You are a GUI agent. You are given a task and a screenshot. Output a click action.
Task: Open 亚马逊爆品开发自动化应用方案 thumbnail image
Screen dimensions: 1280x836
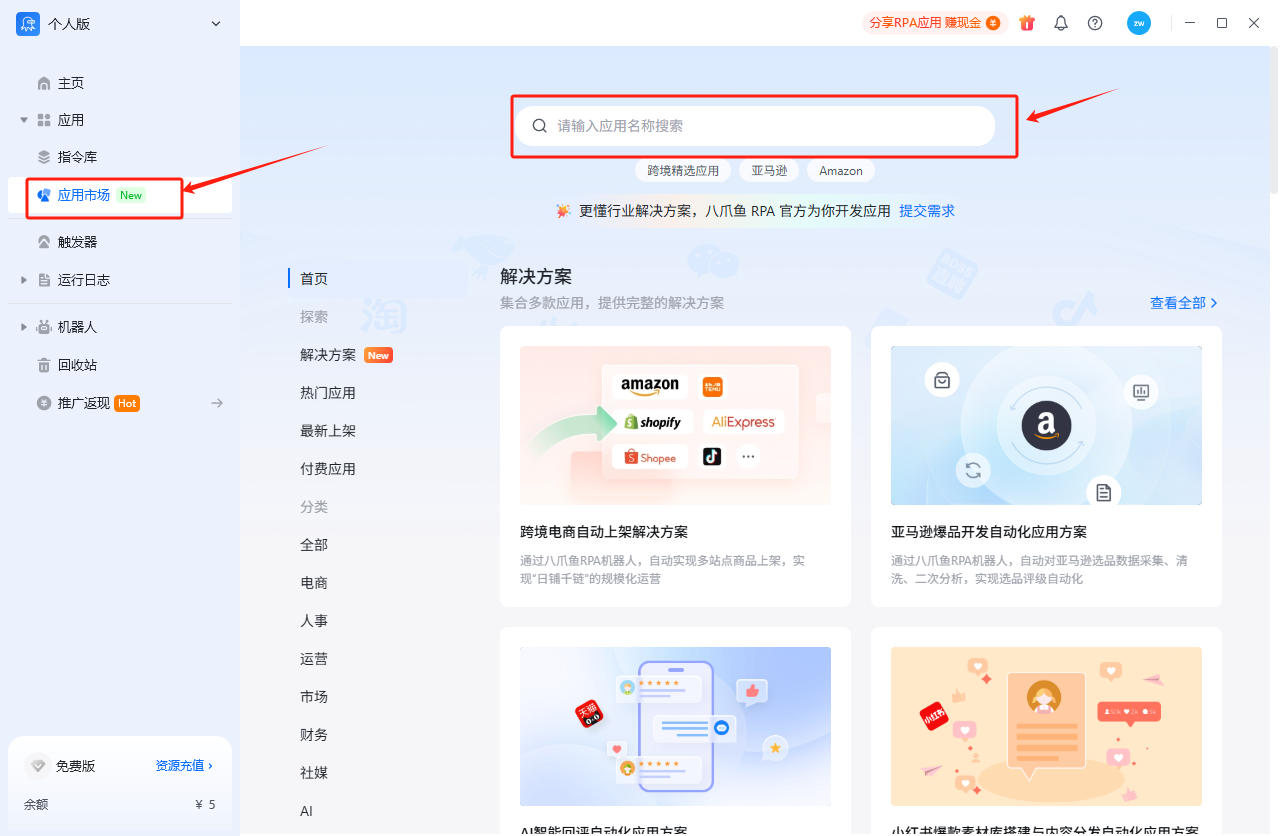(1046, 425)
